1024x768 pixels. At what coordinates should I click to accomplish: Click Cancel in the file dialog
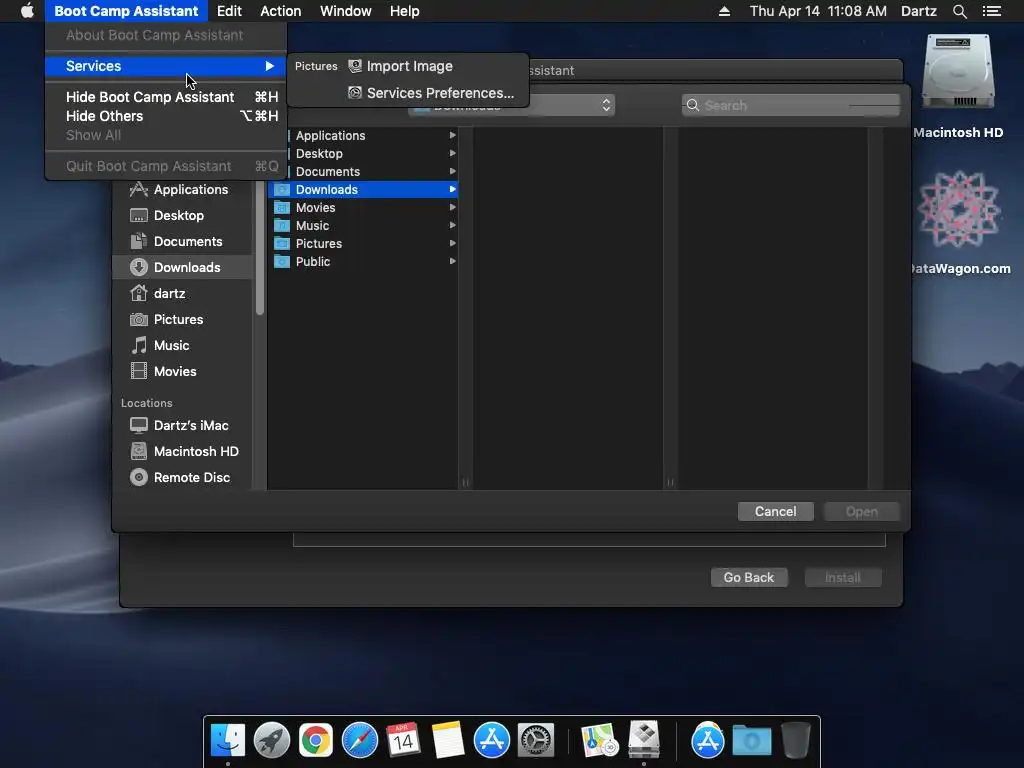point(776,511)
